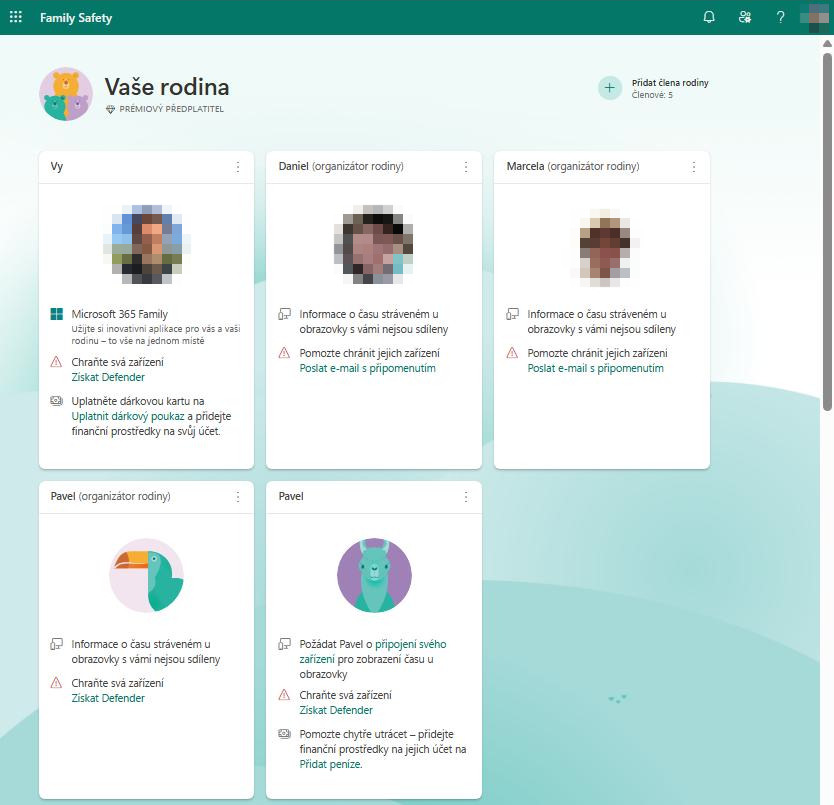Click the vertical page scrollbar
Viewport: 834px width, 805px height.
tap(827, 231)
